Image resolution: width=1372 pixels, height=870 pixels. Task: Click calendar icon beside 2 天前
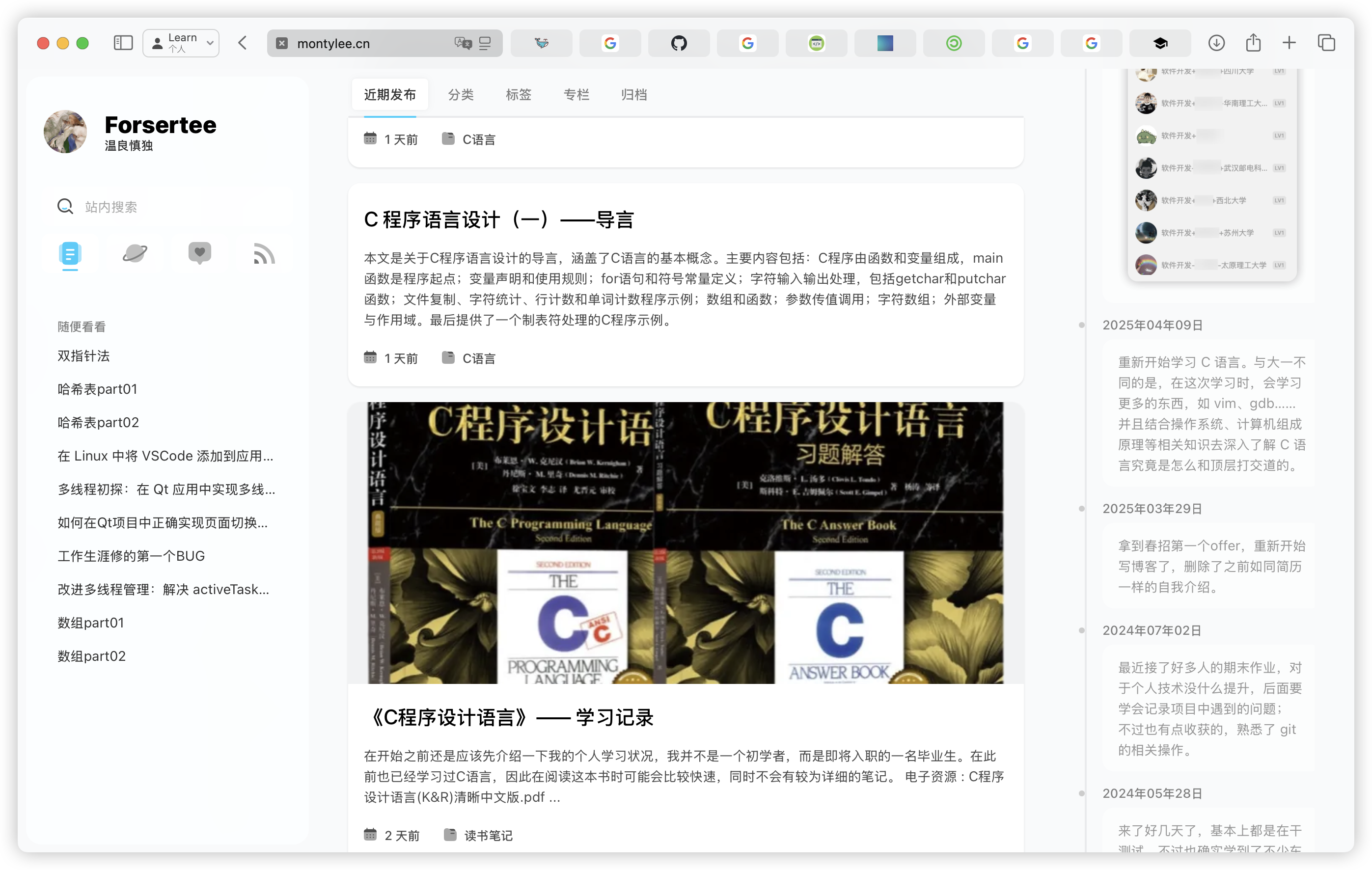coord(370,835)
